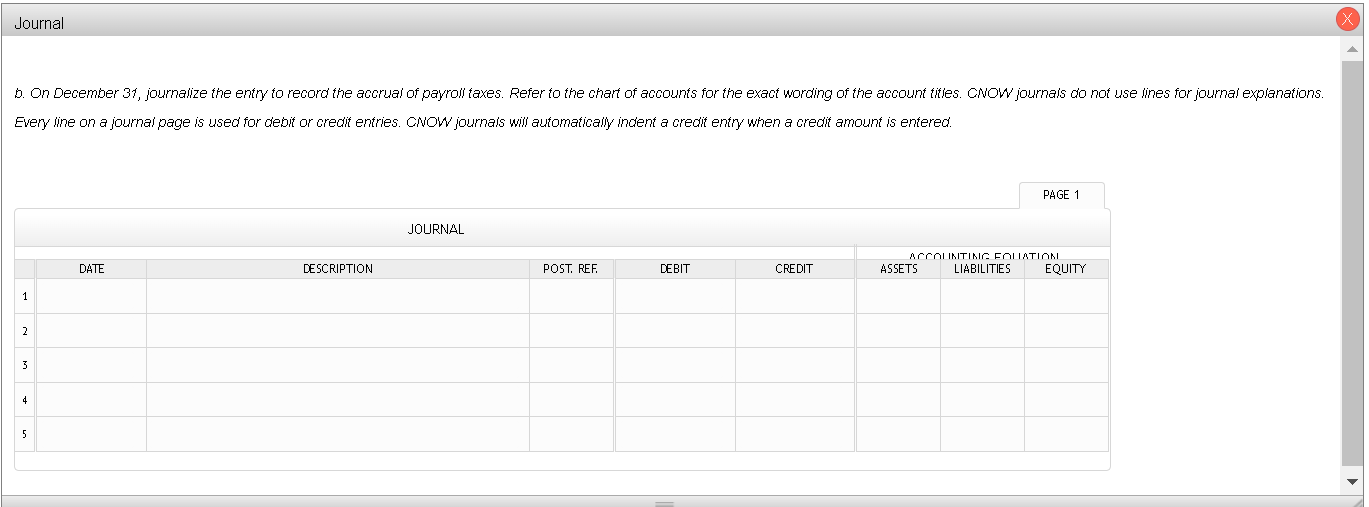Image resolution: width=1369 pixels, height=507 pixels.
Task: Click the Description cell in row 3
Action: (338, 365)
